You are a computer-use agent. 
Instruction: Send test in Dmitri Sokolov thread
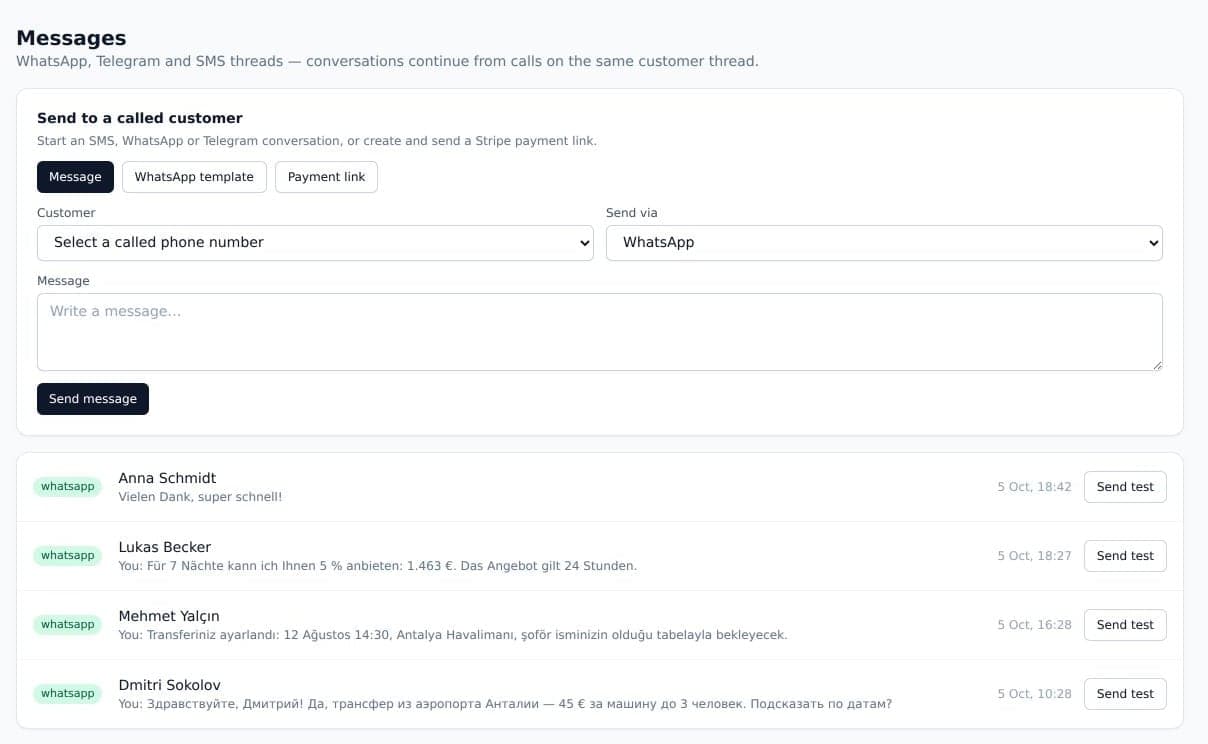point(1125,694)
